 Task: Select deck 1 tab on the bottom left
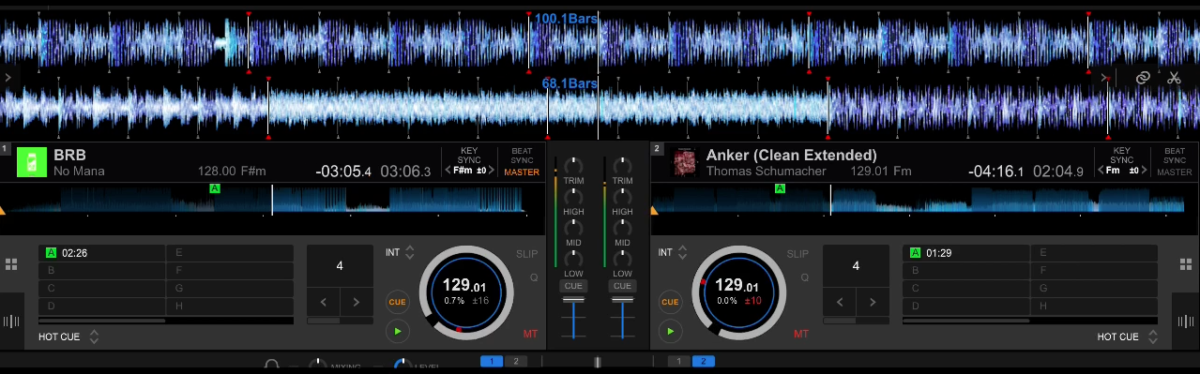click(x=491, y=361)
